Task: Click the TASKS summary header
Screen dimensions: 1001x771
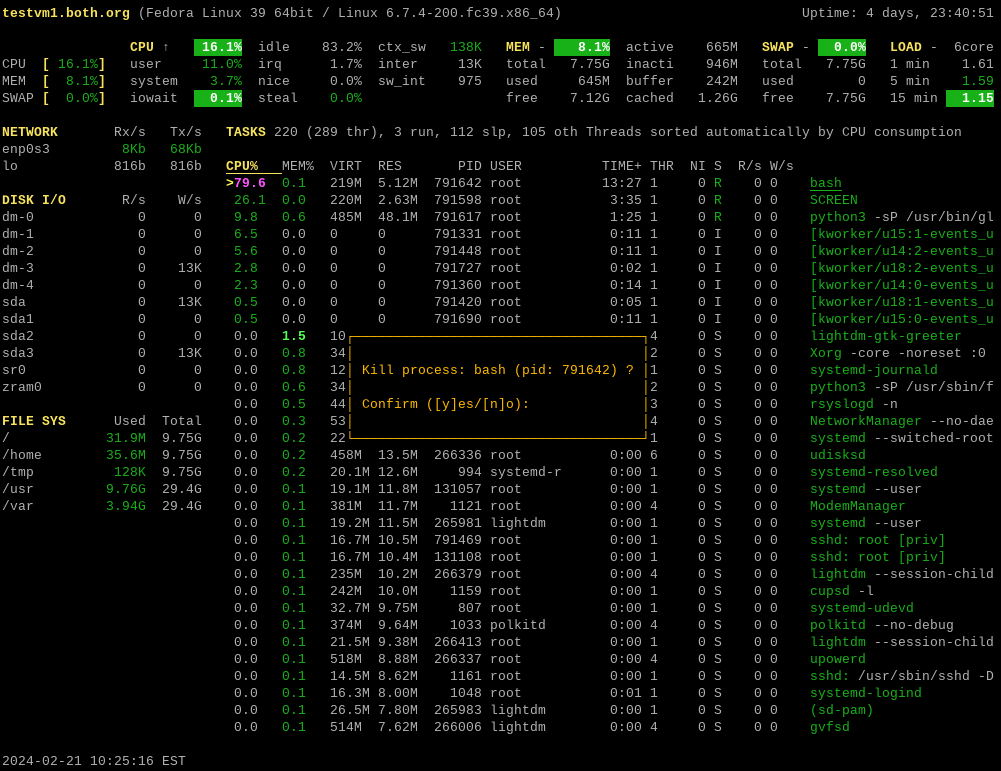Action: (x=246, y=132)
